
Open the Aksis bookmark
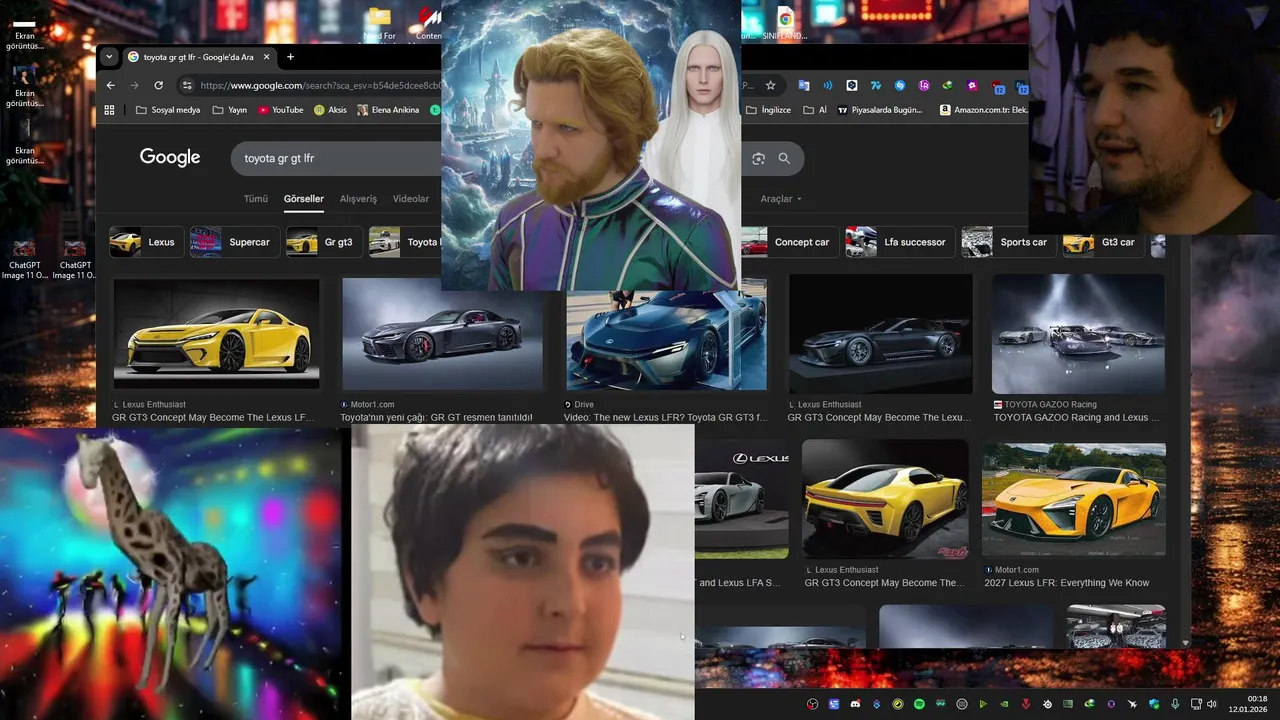click(x=331, y=110)
